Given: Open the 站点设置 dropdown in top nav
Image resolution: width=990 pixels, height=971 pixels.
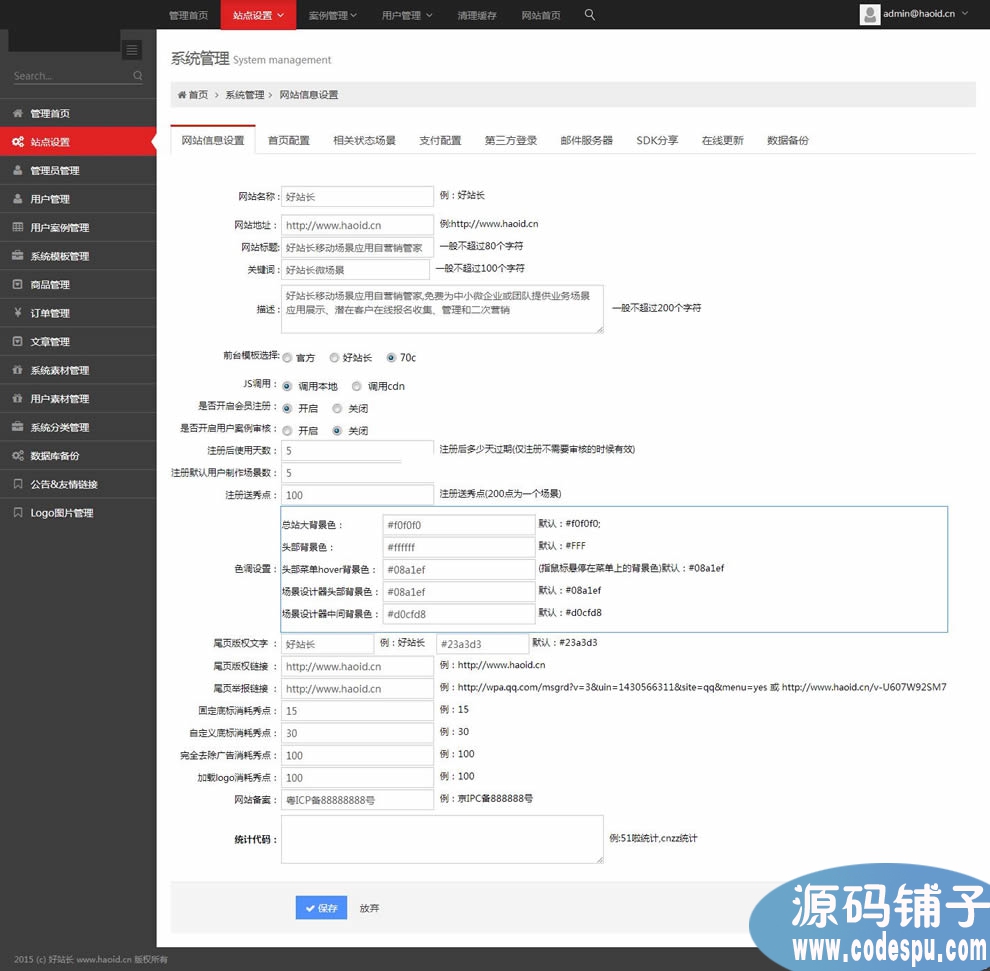Looking at the screenshot, I should (258, 15).
